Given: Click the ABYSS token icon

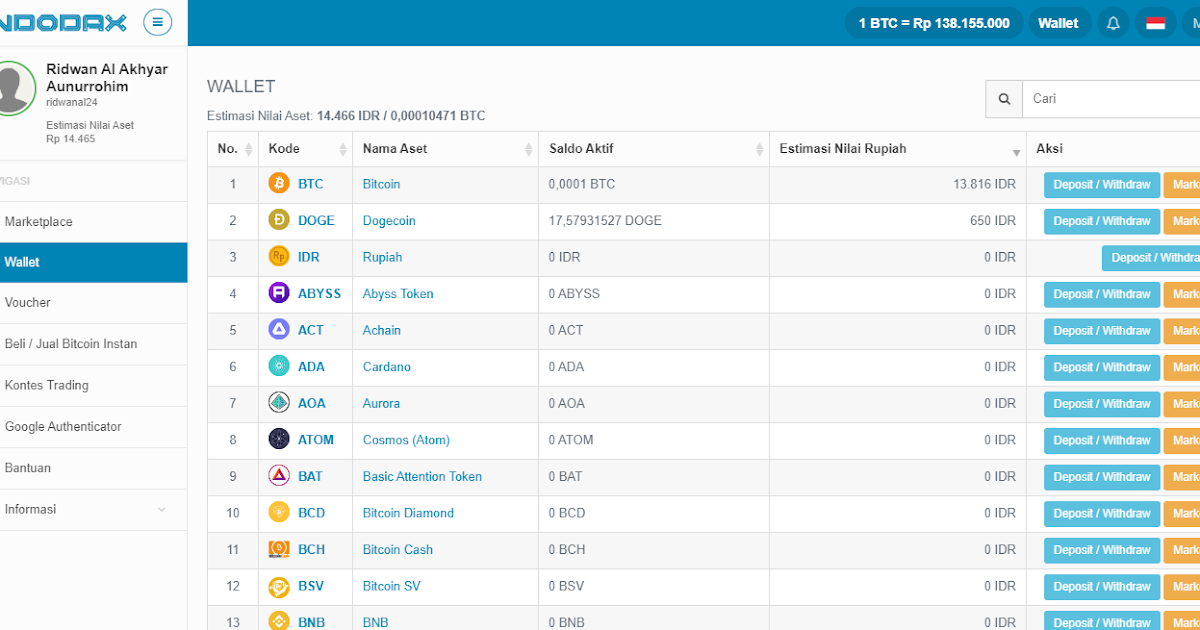Looking at the screenshot, I should pos(279,294).
